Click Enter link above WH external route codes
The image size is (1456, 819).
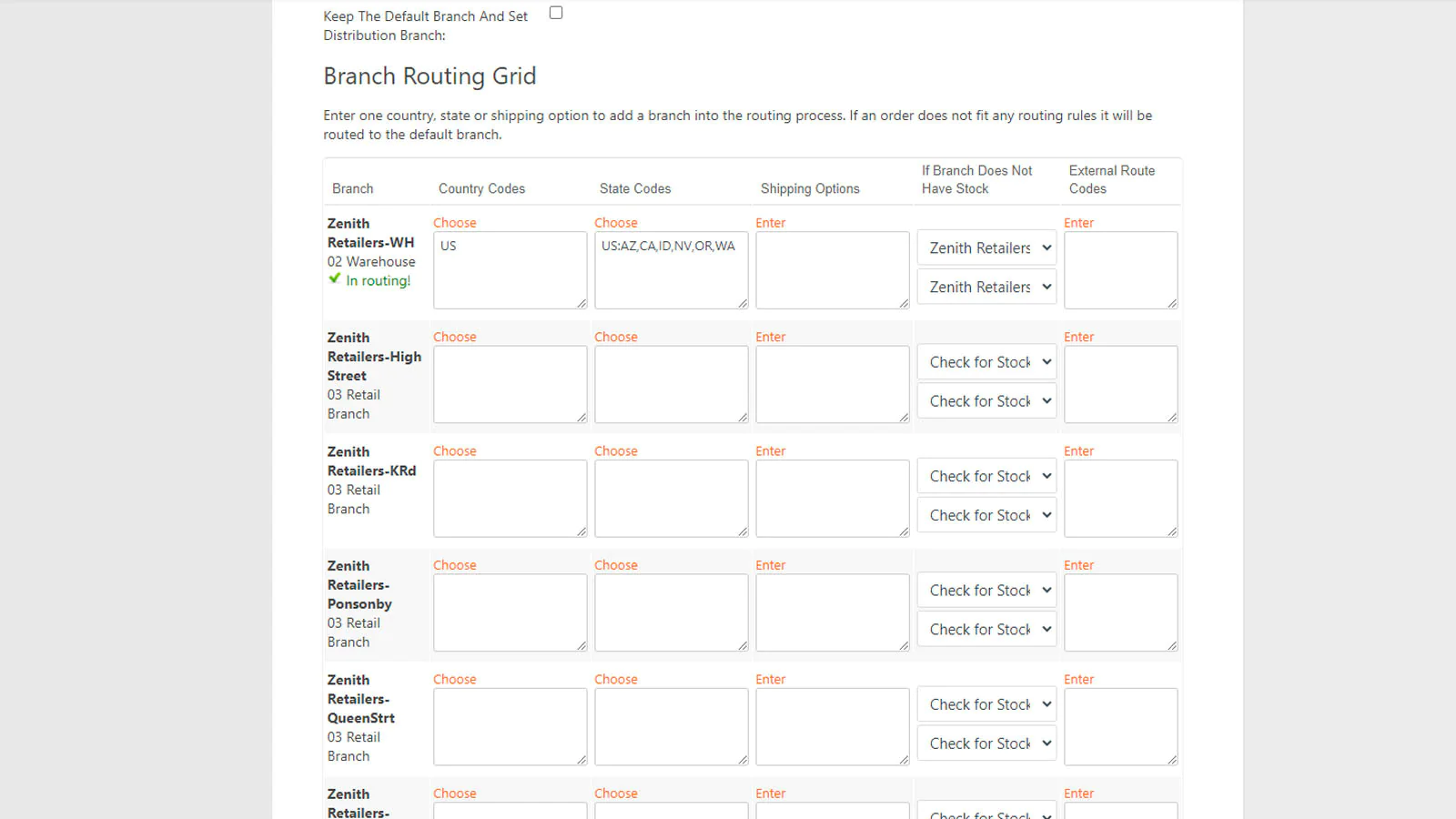pos(1078,223)
